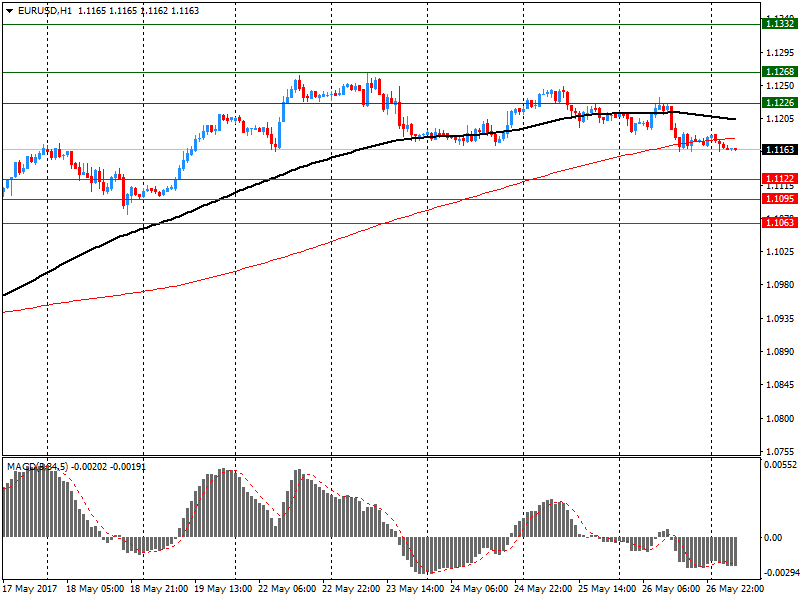Screen dimensions: 800x600
Task: Click the 26 May 22:00 time label
Action: (x=735, y=589)
